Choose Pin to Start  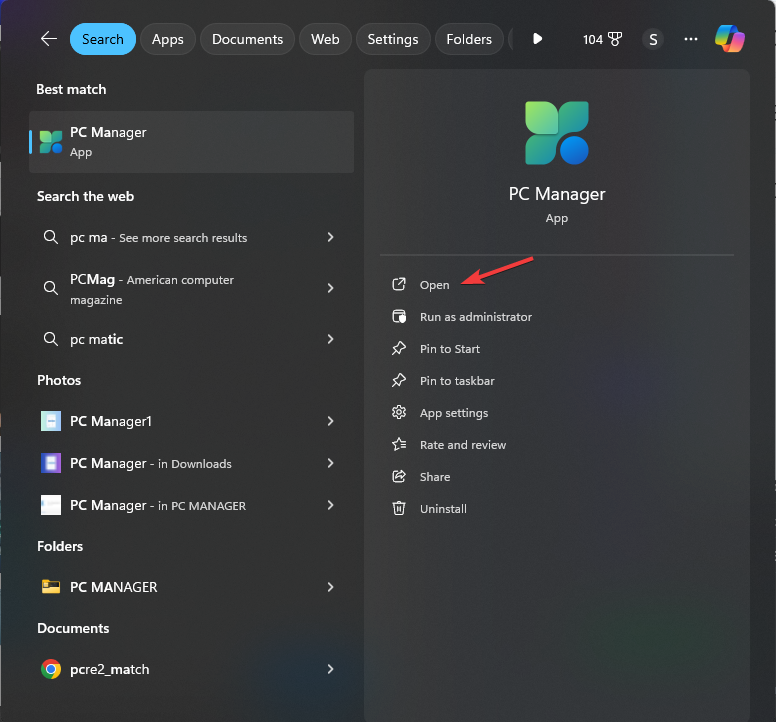click(450, 349)
